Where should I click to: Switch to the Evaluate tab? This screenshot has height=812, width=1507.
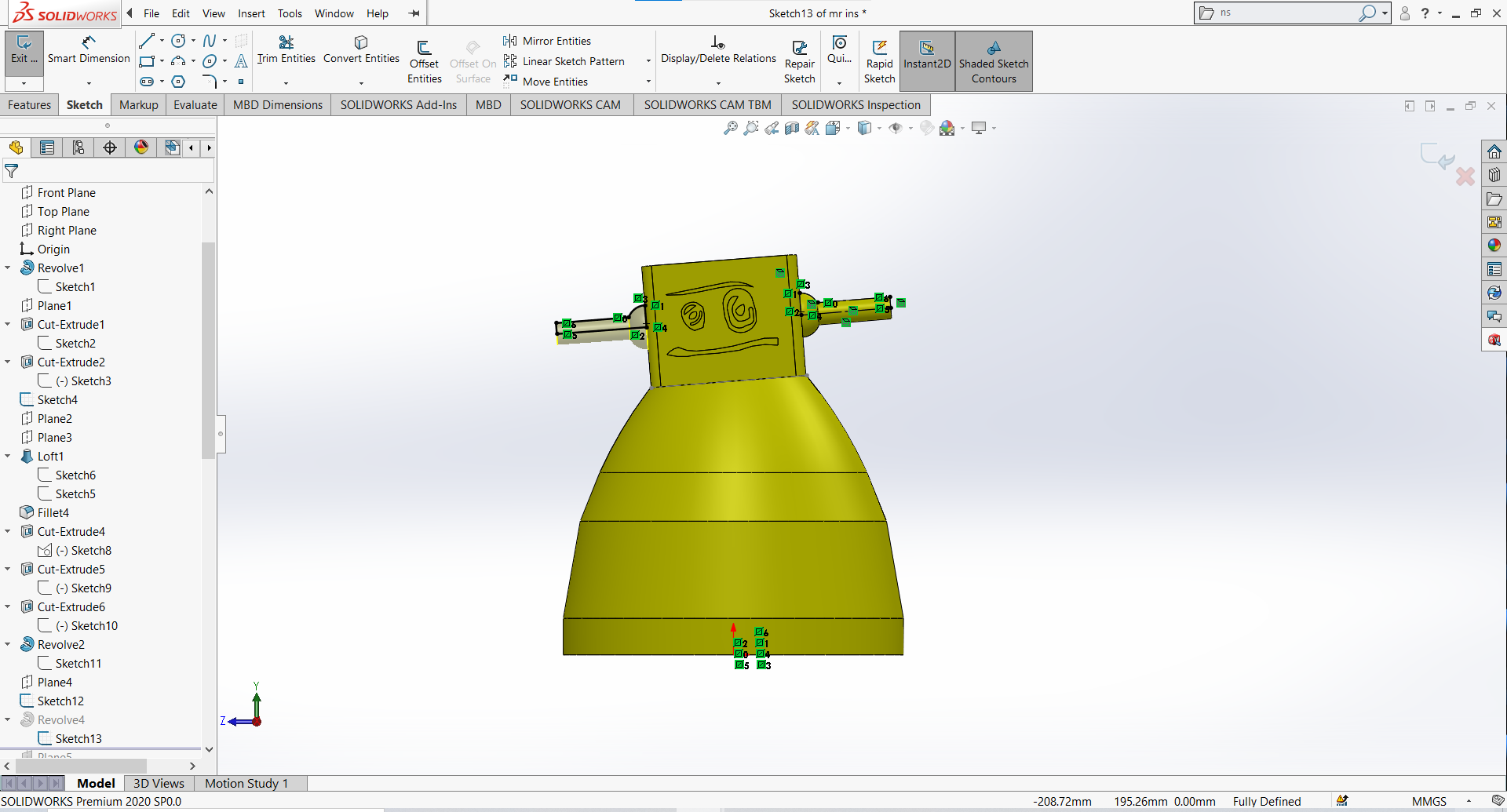[x=195, y=105]
